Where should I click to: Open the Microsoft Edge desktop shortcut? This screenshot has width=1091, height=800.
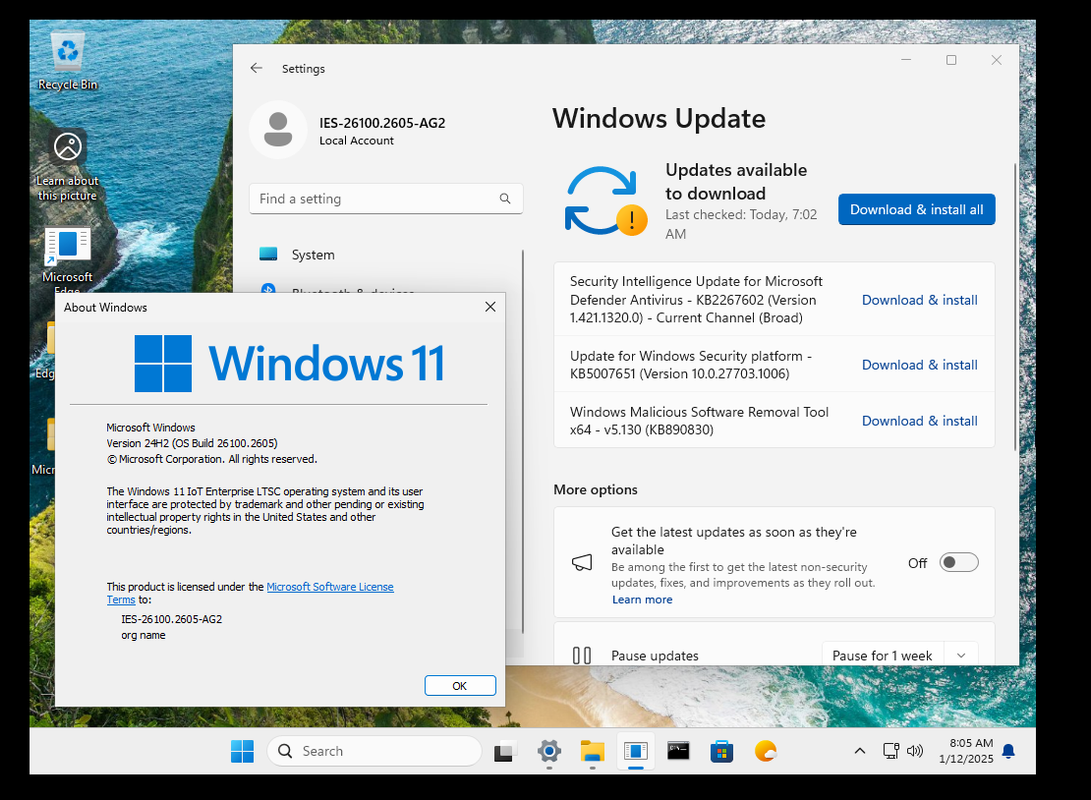(x=67, y=261)
